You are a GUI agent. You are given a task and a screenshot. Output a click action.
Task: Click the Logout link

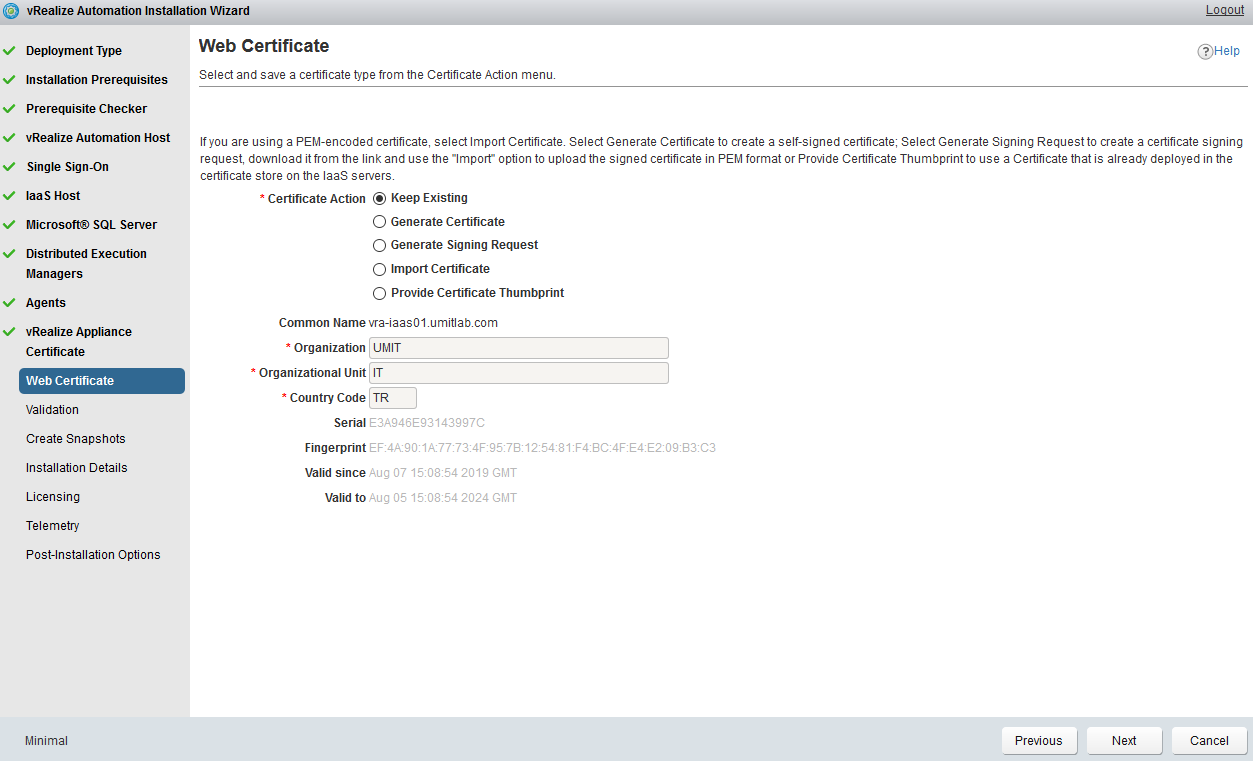(1225, 10)
